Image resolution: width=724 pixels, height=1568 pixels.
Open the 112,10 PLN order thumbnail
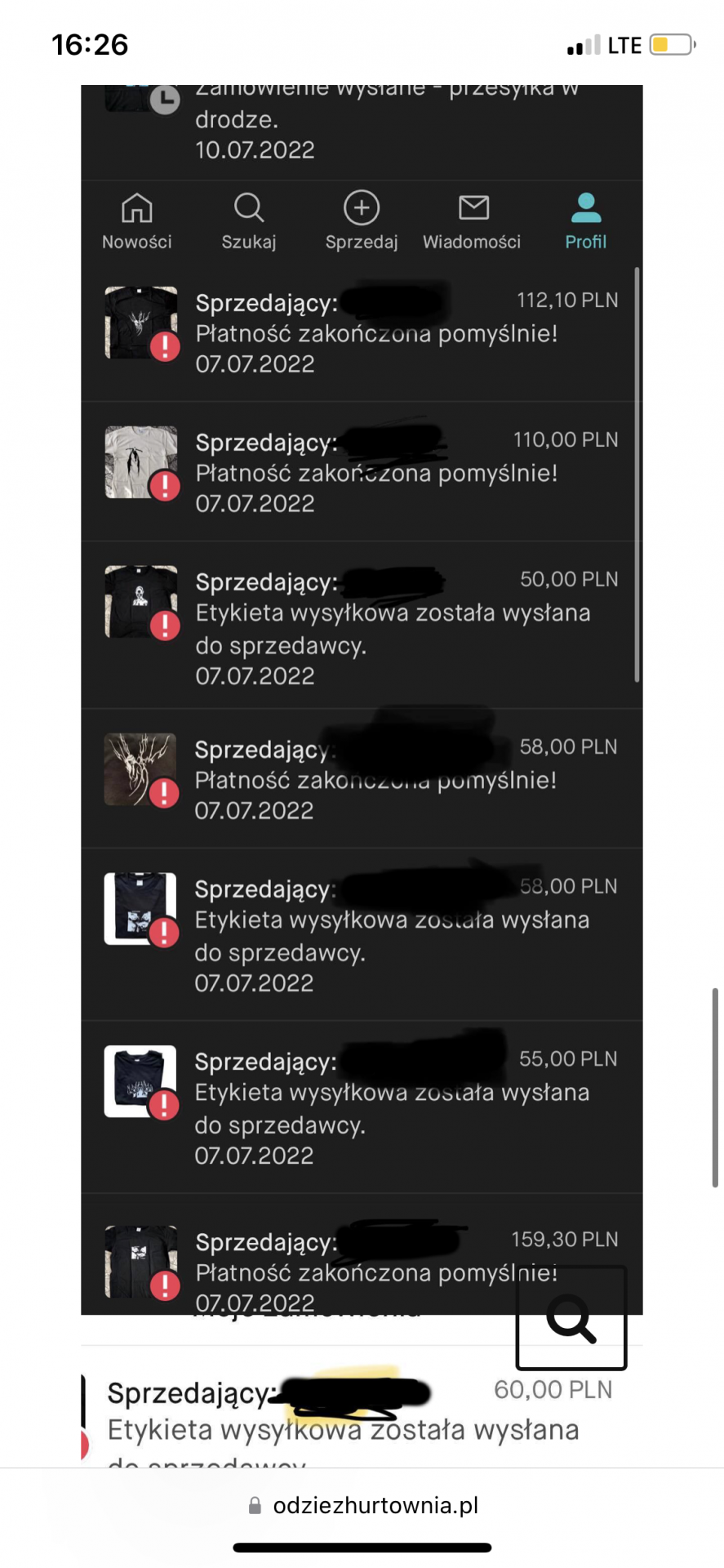(x=140, y=323)
